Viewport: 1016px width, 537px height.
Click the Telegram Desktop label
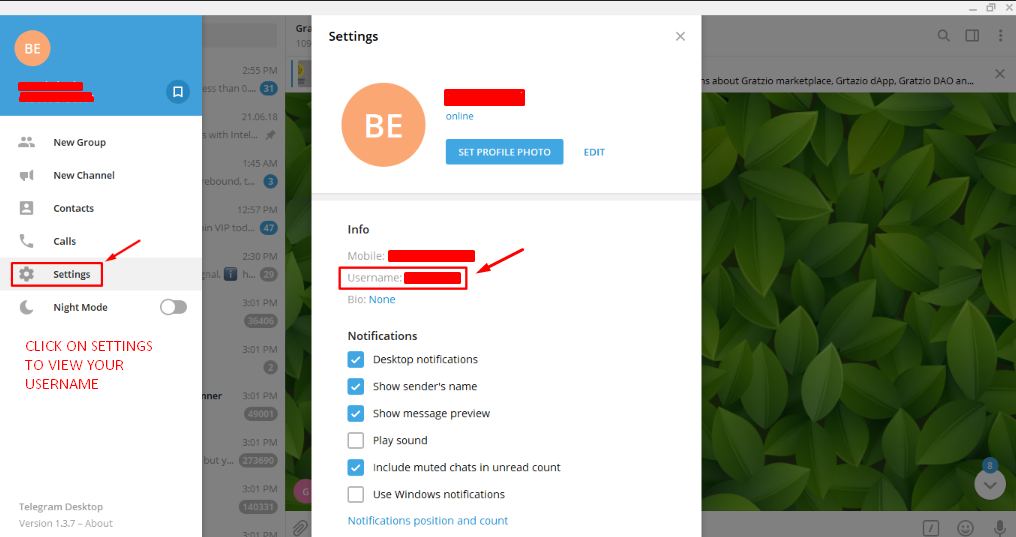pyautogui.click(x=61, y=507)
